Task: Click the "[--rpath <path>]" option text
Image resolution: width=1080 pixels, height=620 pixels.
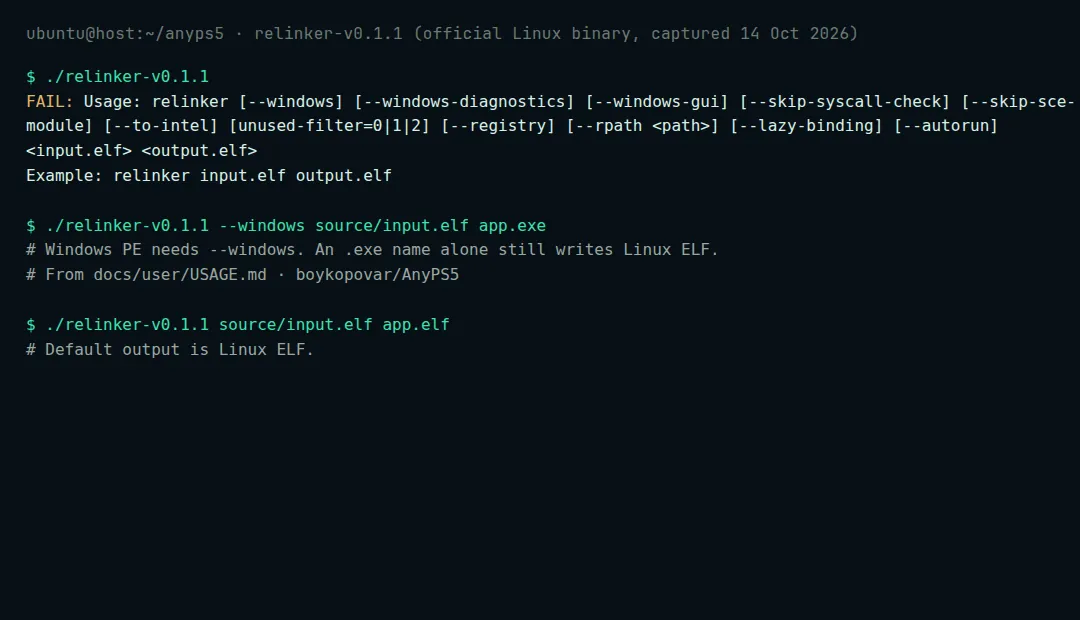Action: pos(643,126)
